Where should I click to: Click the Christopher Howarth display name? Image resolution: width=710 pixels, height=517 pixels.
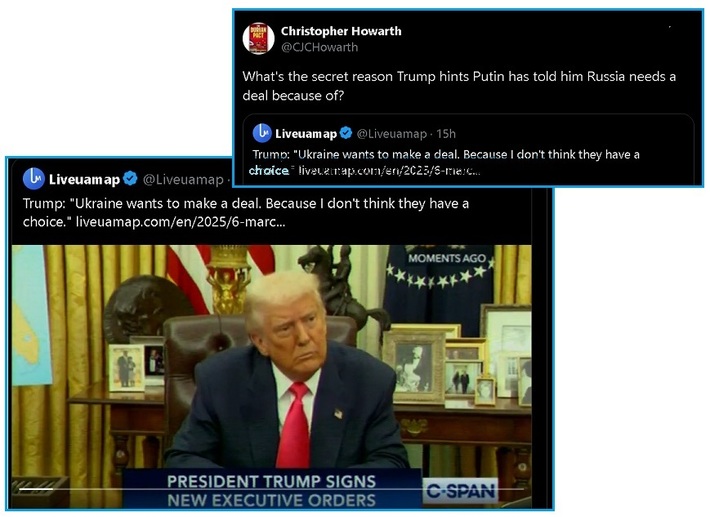click(341, 31)
